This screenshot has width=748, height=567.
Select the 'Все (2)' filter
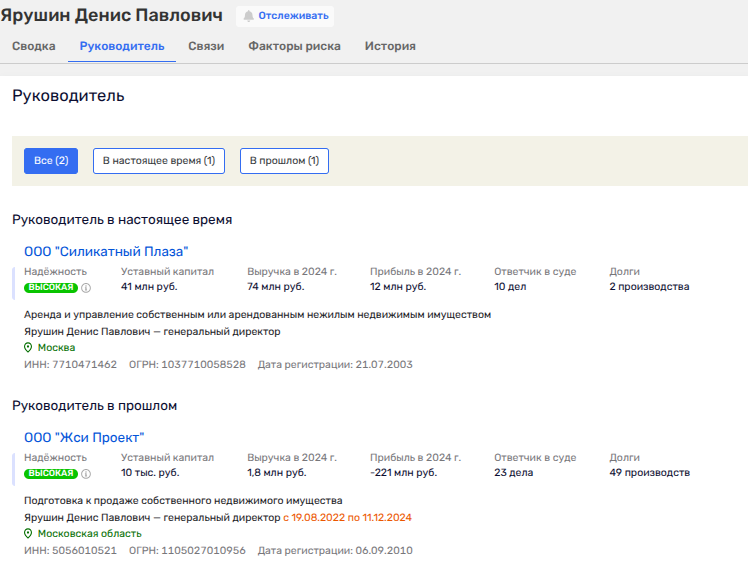point(51,161)
